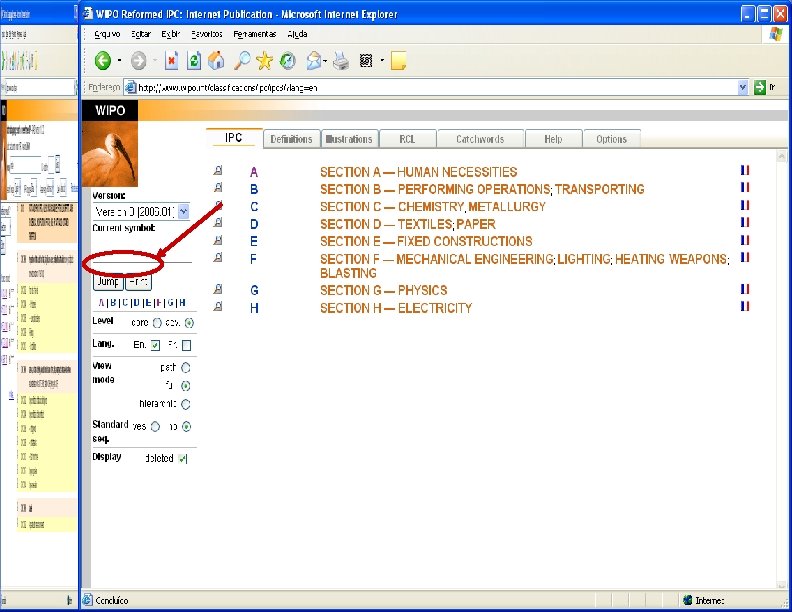Open Section H Electricity link
This screenshot has height=612, width=792.
click(395, 308)
